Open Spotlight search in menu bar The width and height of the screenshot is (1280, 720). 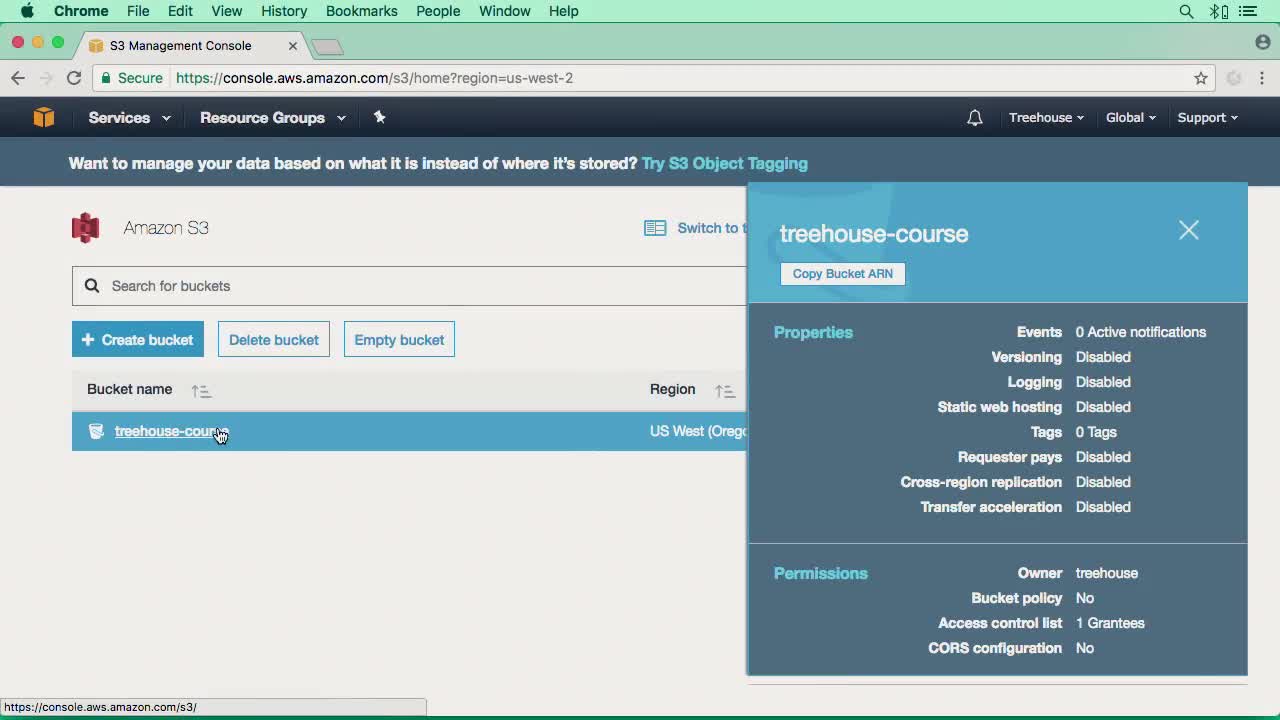(1186, 11)
